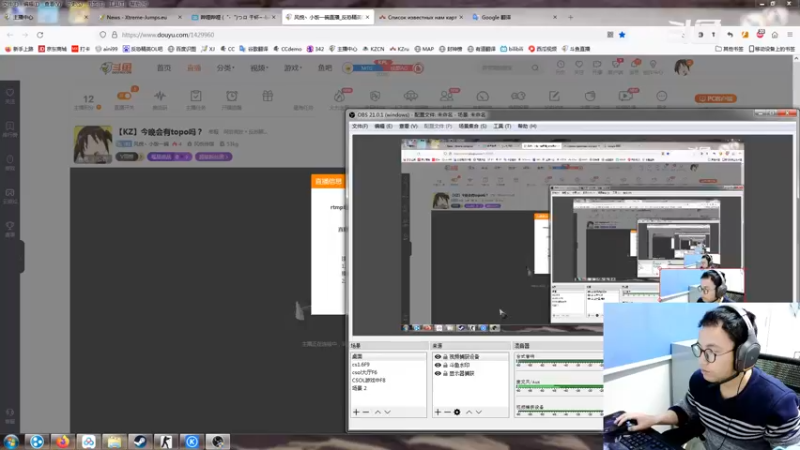The image size is (800, 450).
Task: Open 其他书签 folder in bookmarks bar
Action: click(729, 49)
